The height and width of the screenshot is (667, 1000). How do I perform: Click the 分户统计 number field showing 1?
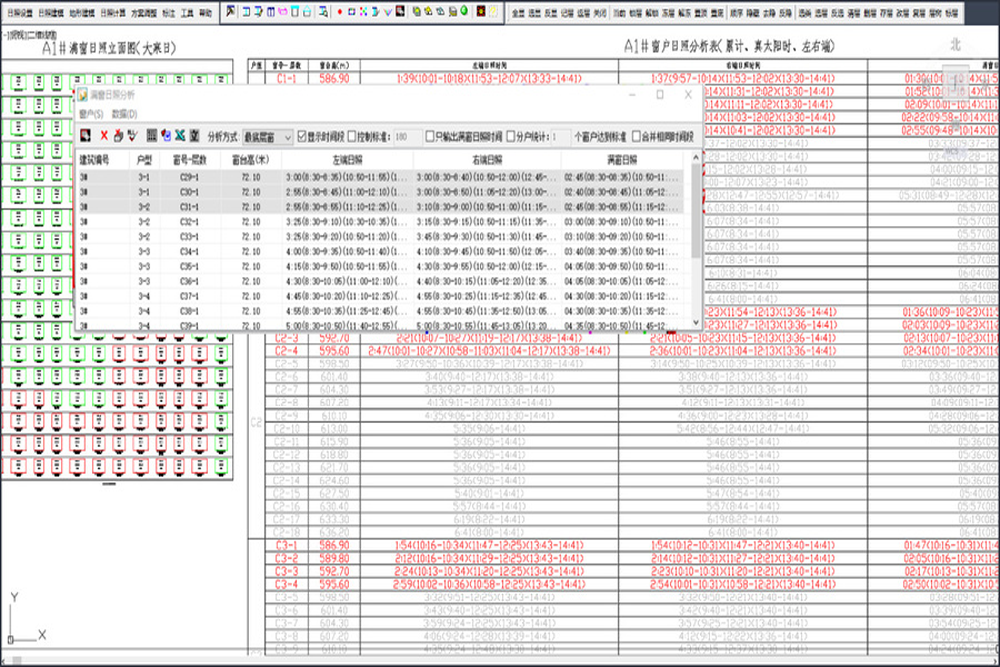(560, 137)
